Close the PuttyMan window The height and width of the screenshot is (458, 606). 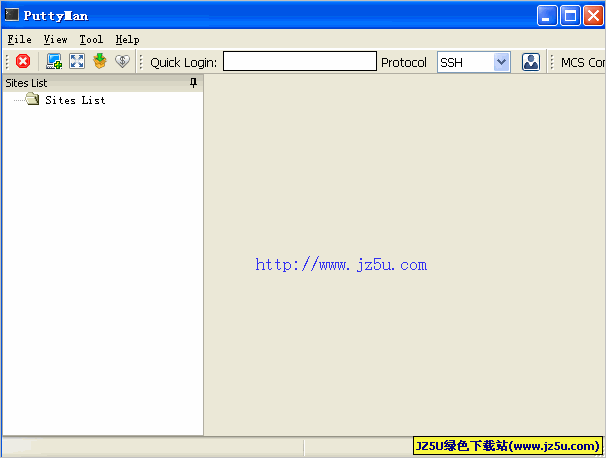pyautogui.click(x=593, y=15)
